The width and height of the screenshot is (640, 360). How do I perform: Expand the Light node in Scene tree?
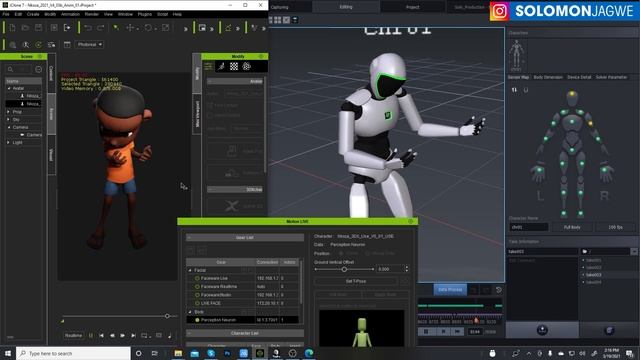point(9,142)
